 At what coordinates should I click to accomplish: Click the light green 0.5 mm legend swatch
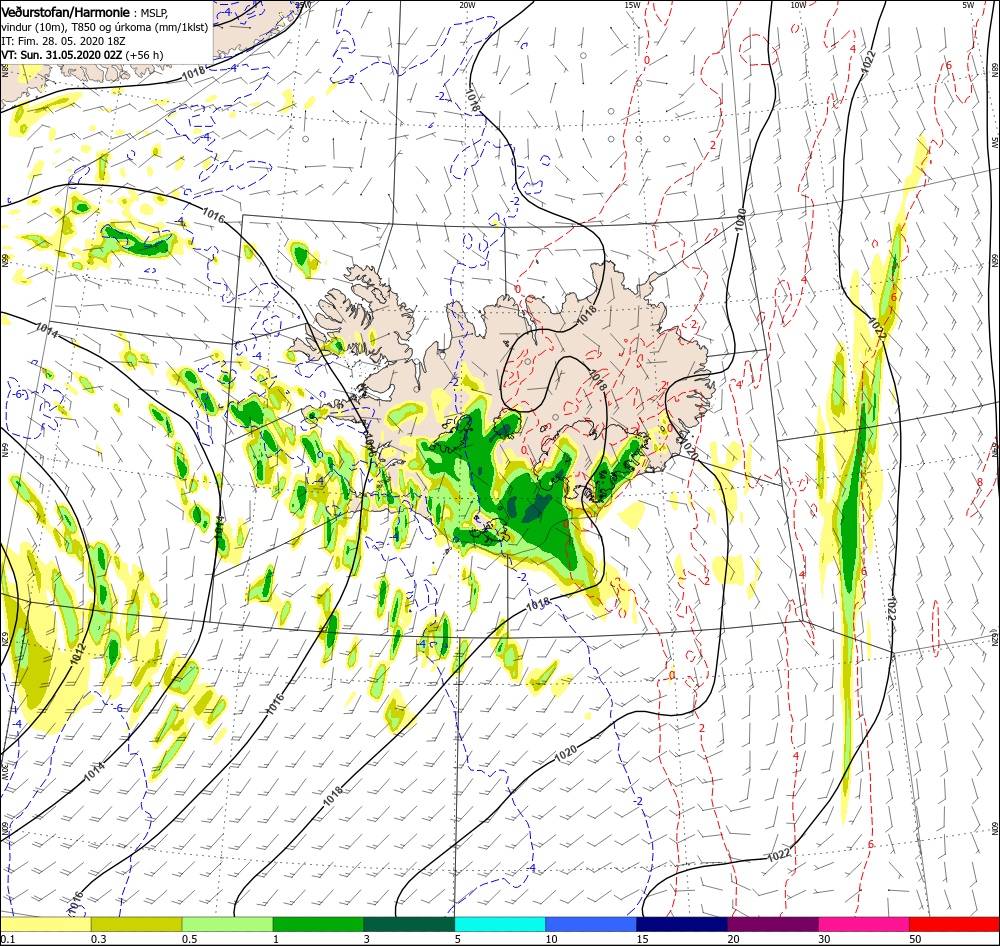[227, 924]
